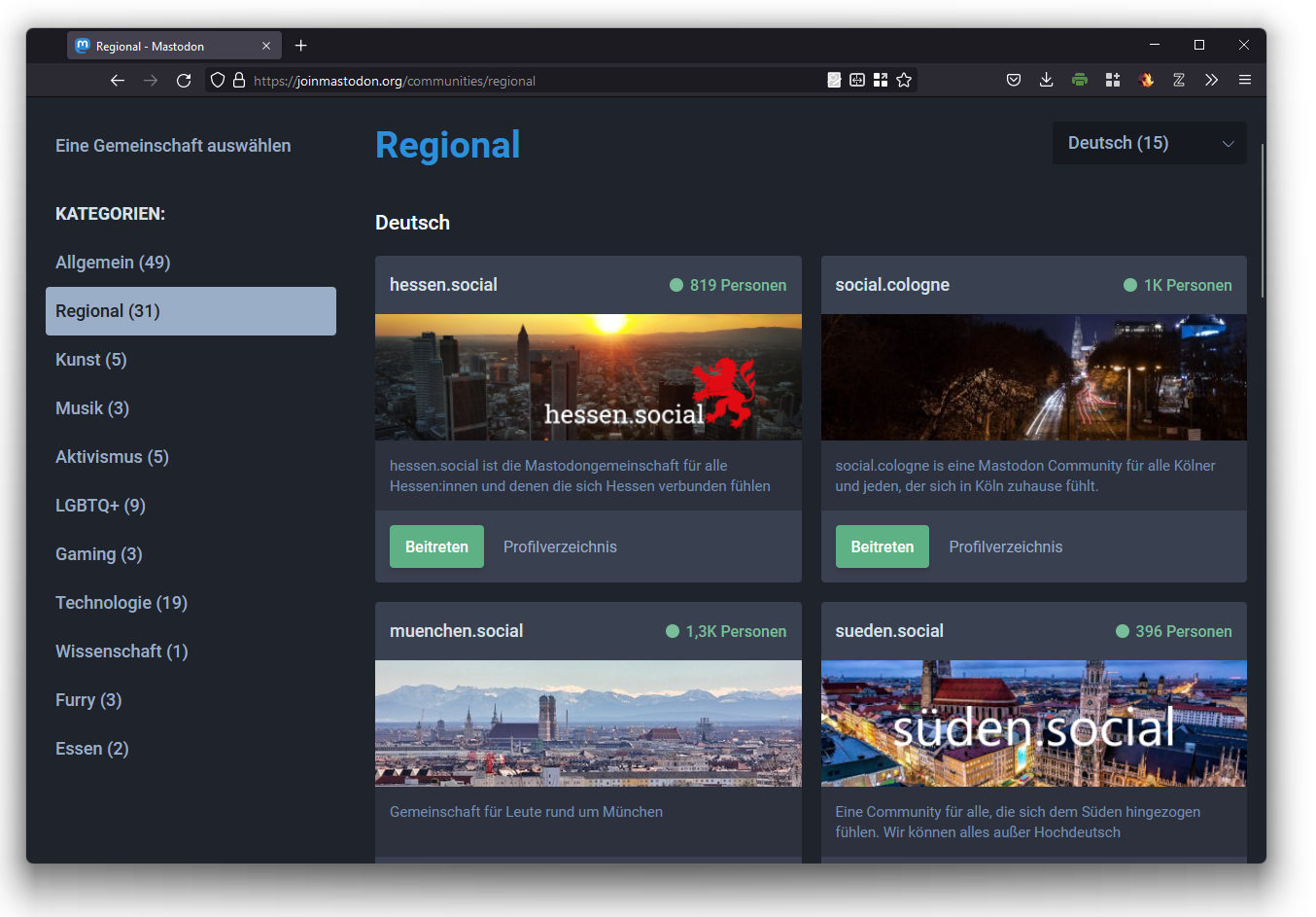Click the 1,3K Personen count
This screenshot has width=1316, height=917.
tap(726, 631)
